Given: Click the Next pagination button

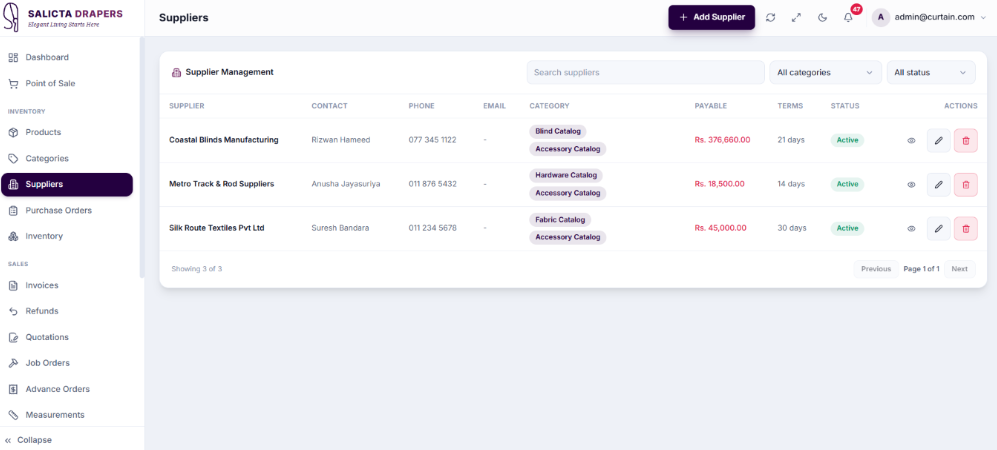Looking at the screenshot, I should click(x=959, y=269).
